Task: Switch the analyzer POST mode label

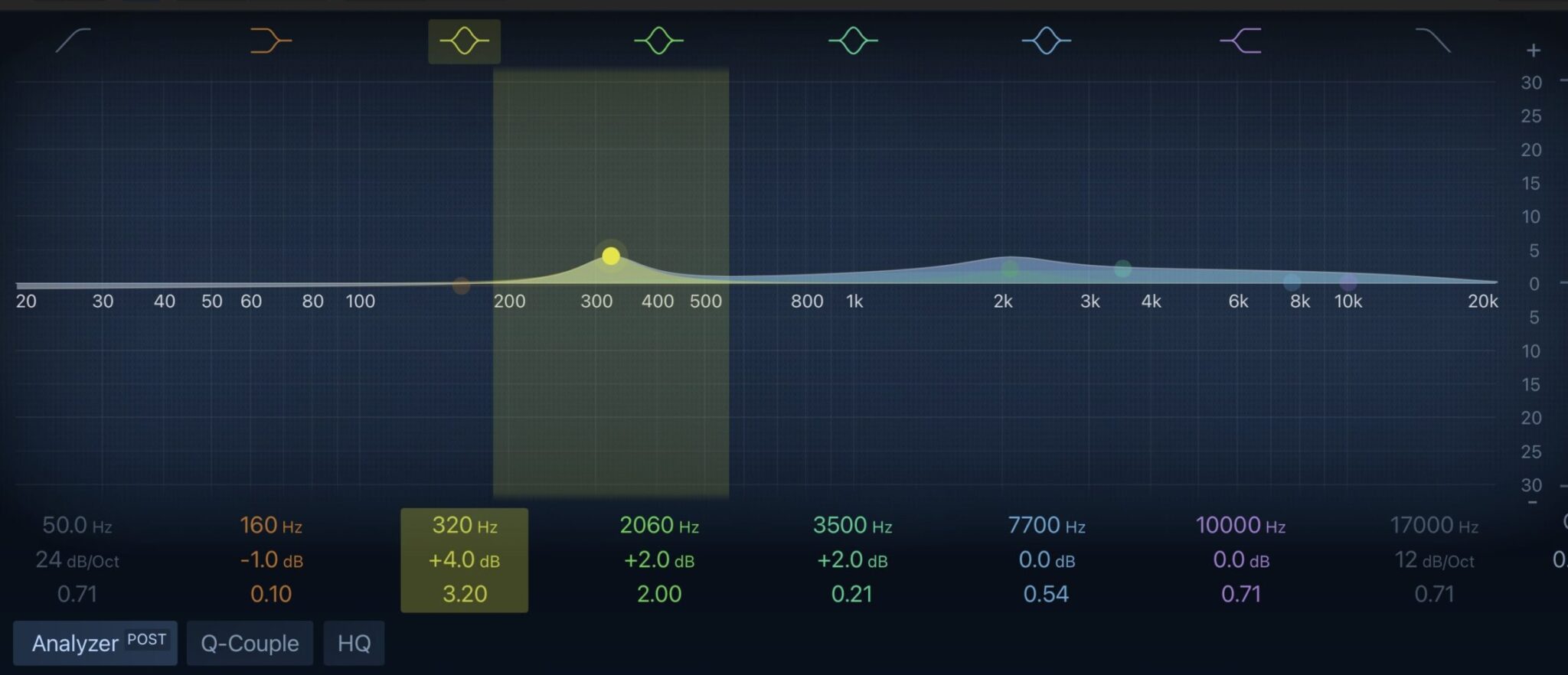Action: 147,640
